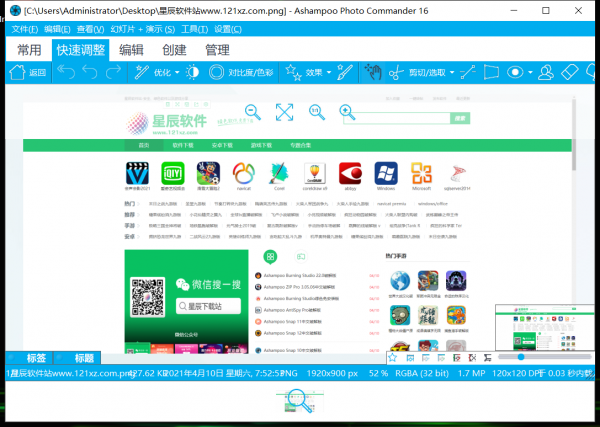Select the paint brush tool icon

(x=345, y=72)
